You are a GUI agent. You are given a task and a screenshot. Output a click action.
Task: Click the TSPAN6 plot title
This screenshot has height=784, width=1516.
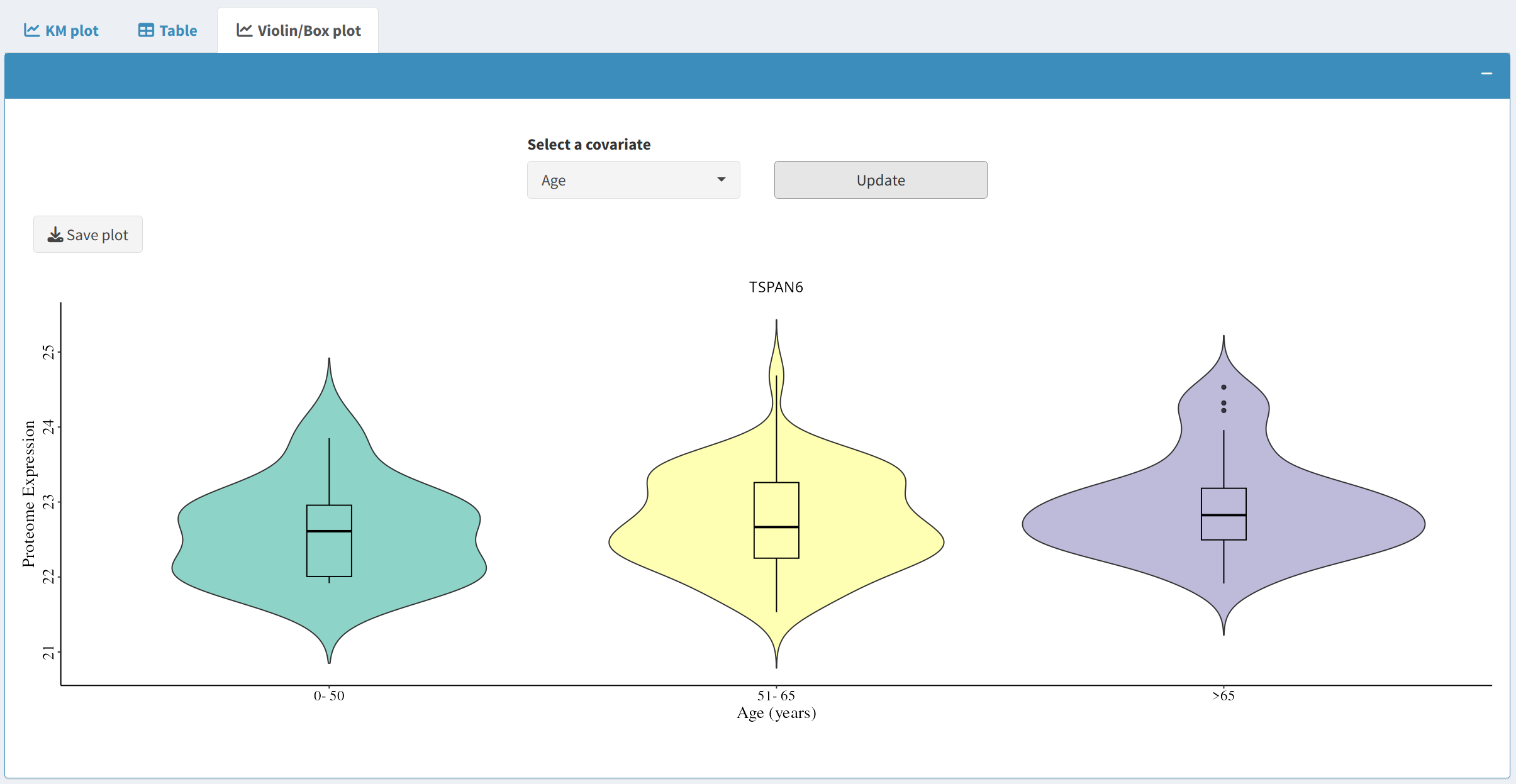click(x=776, y=287)
